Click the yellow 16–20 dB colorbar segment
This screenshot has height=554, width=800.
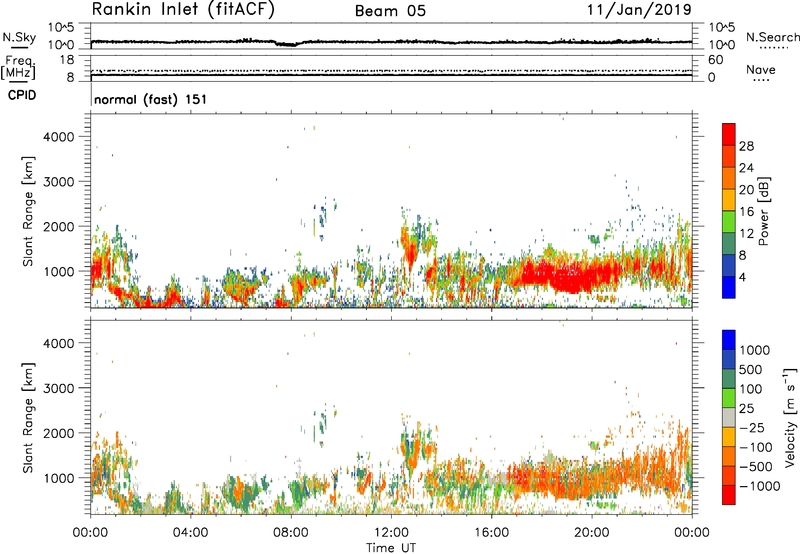click(729, 200)
